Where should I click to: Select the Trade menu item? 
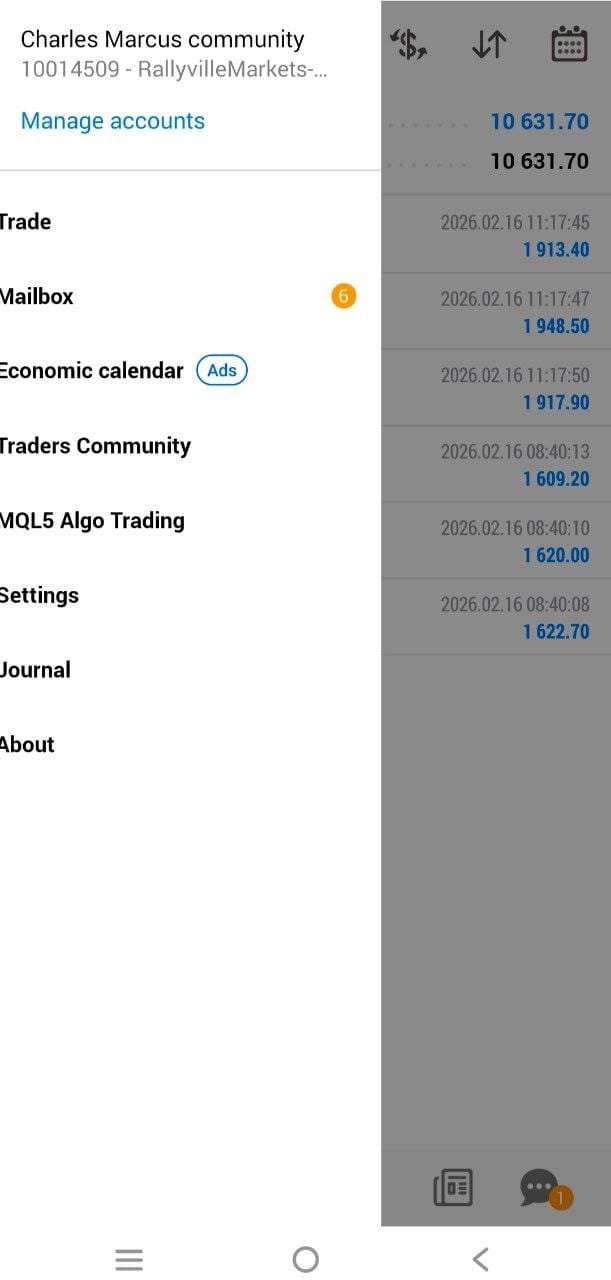pyautogui.click(x=26, y=222)
